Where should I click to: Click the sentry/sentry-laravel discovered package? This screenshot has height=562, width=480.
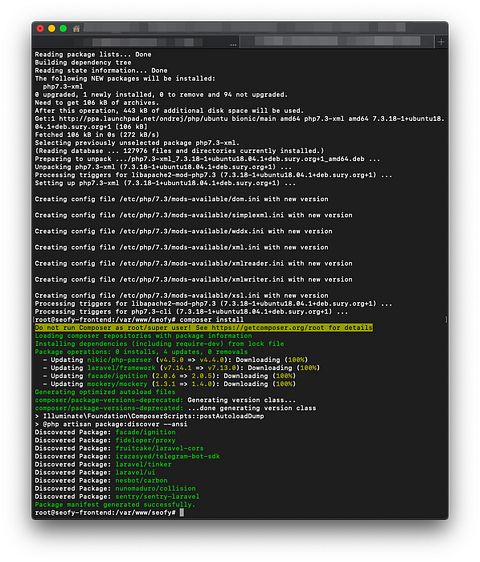tap(157, 496)
